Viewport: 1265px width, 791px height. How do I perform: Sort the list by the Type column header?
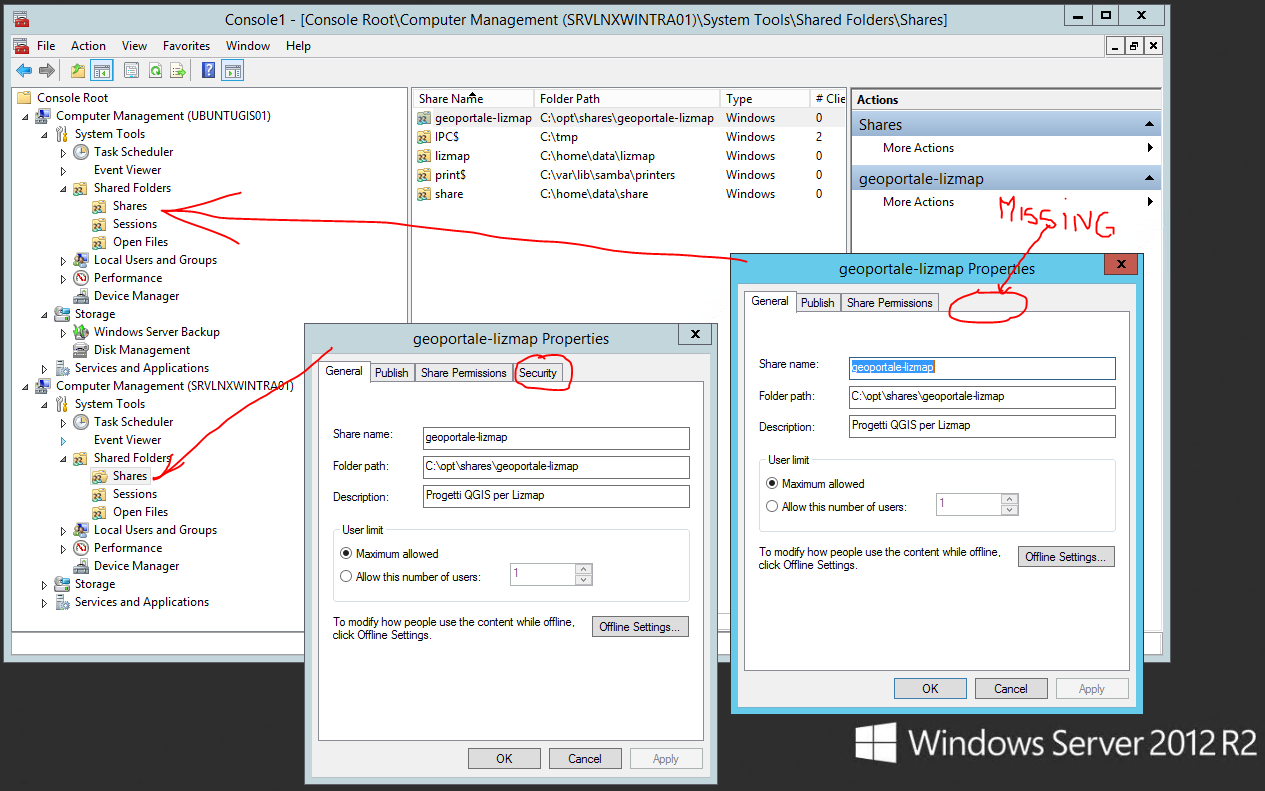click(765, 99)
